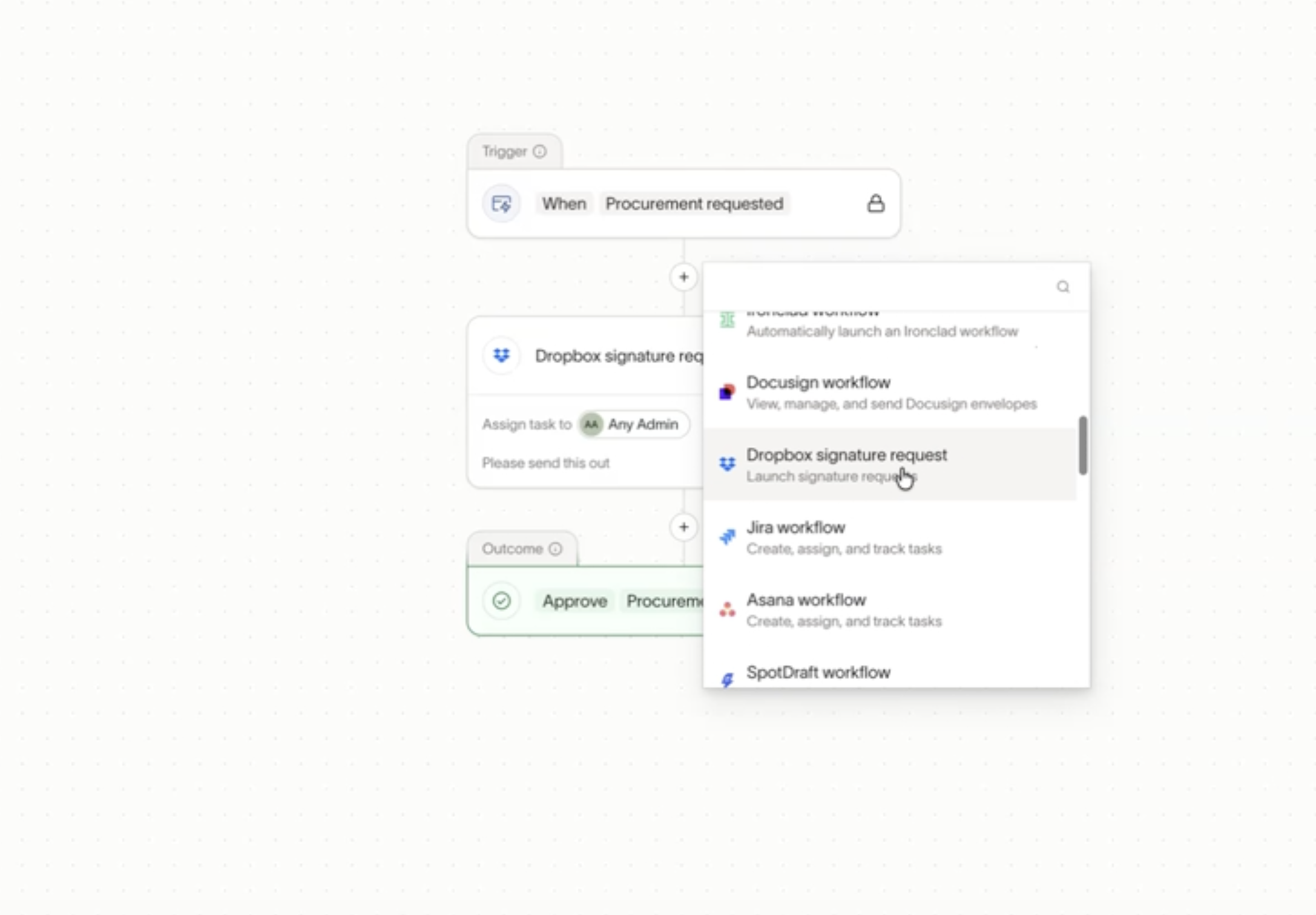Click the Asana logo icon
Viewport: 1316px width, 915px height.
(727, 609)
